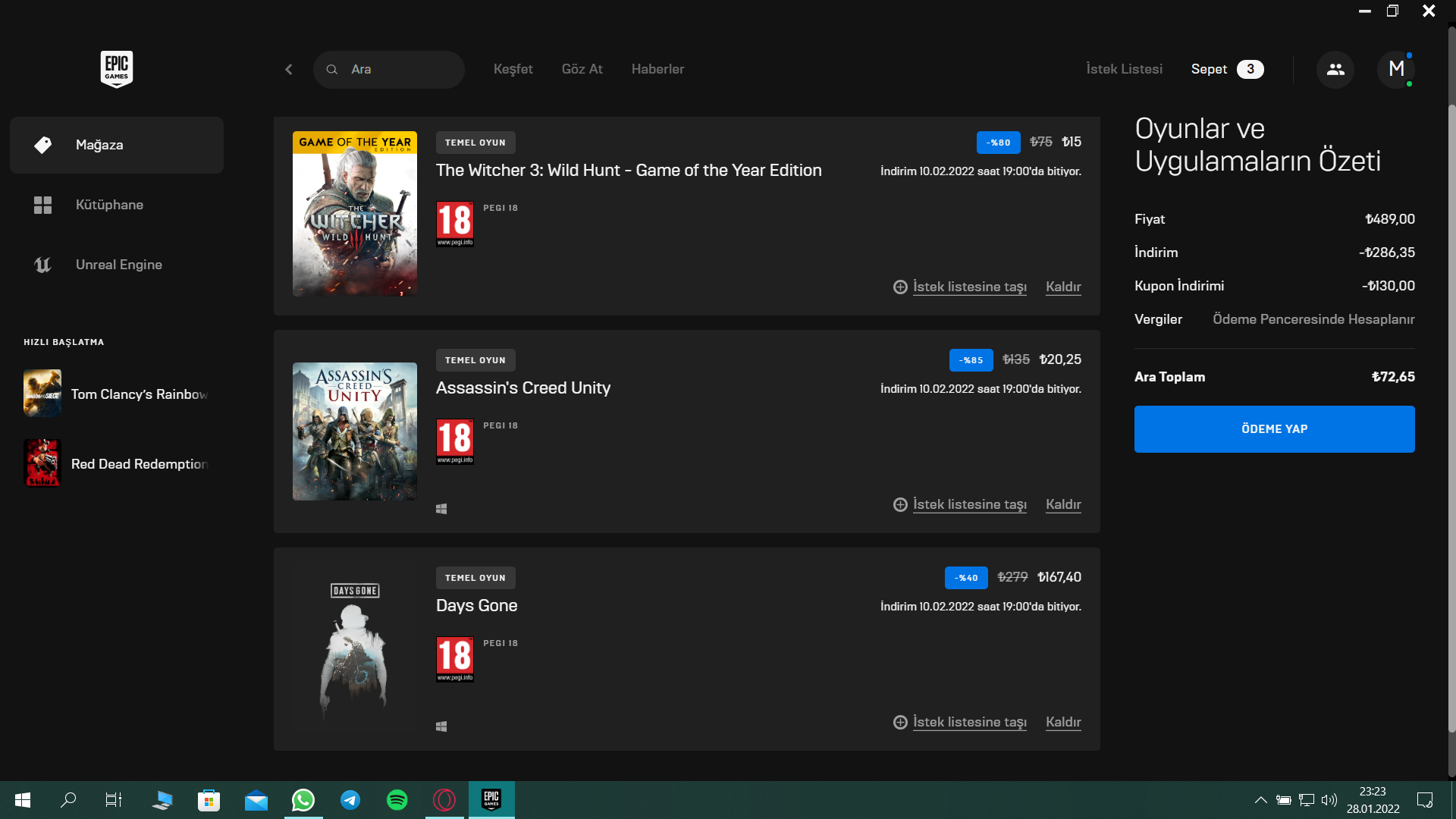Go back with the arrow icon
The height and width of the screenshot is (819, 1456).
[289, 70]
